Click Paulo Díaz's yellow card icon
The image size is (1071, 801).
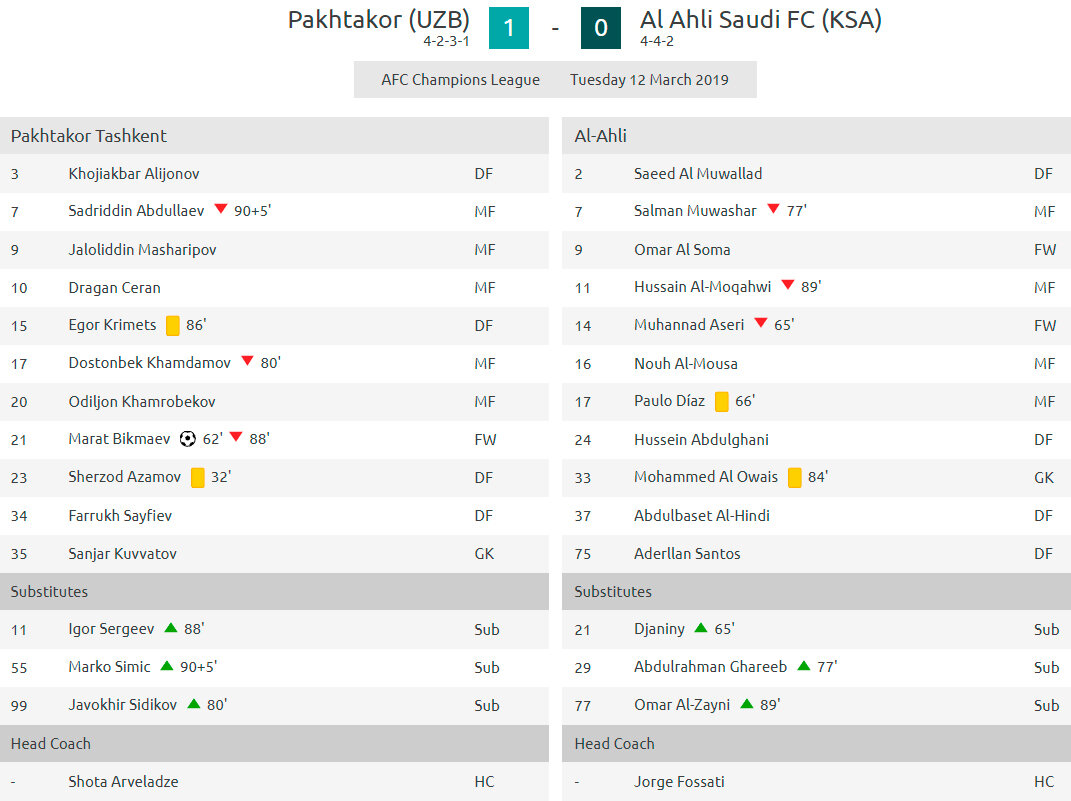(x=721, y=402)
